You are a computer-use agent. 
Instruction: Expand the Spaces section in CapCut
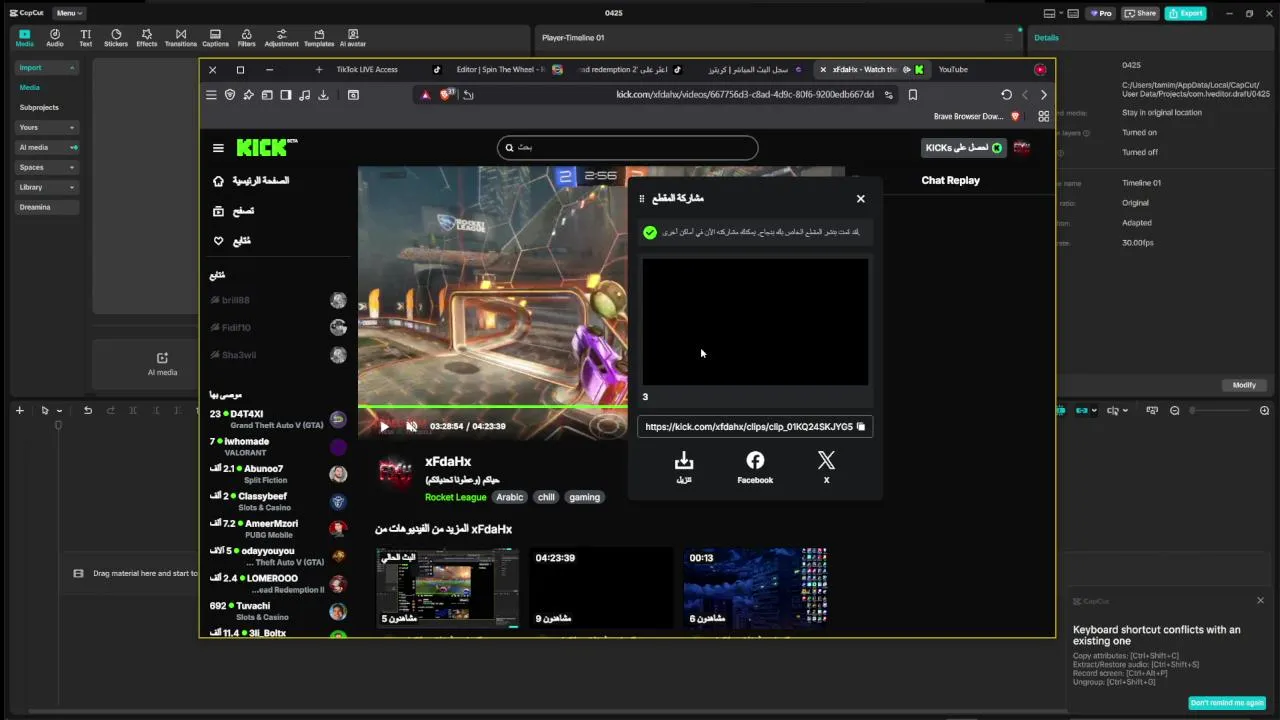pyautogui.click(x=47, y=167)
